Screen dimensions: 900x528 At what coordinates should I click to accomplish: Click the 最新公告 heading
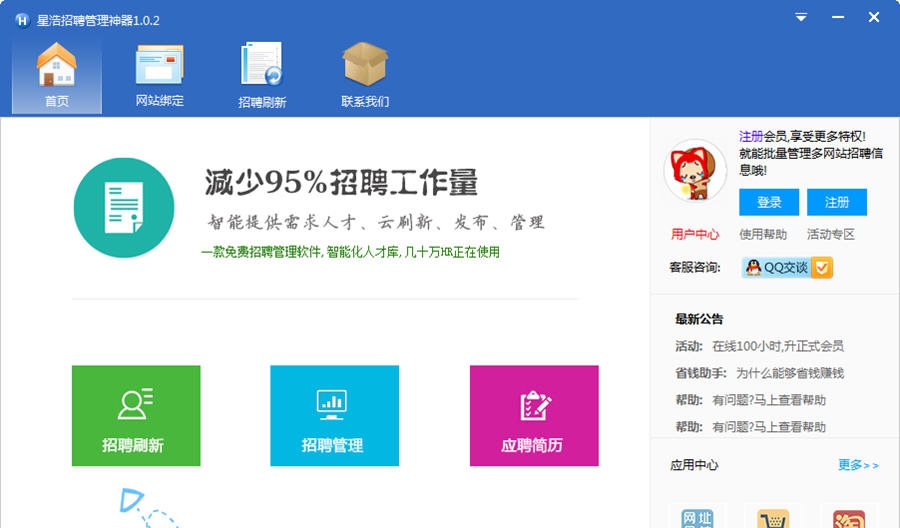coord(699,319)
